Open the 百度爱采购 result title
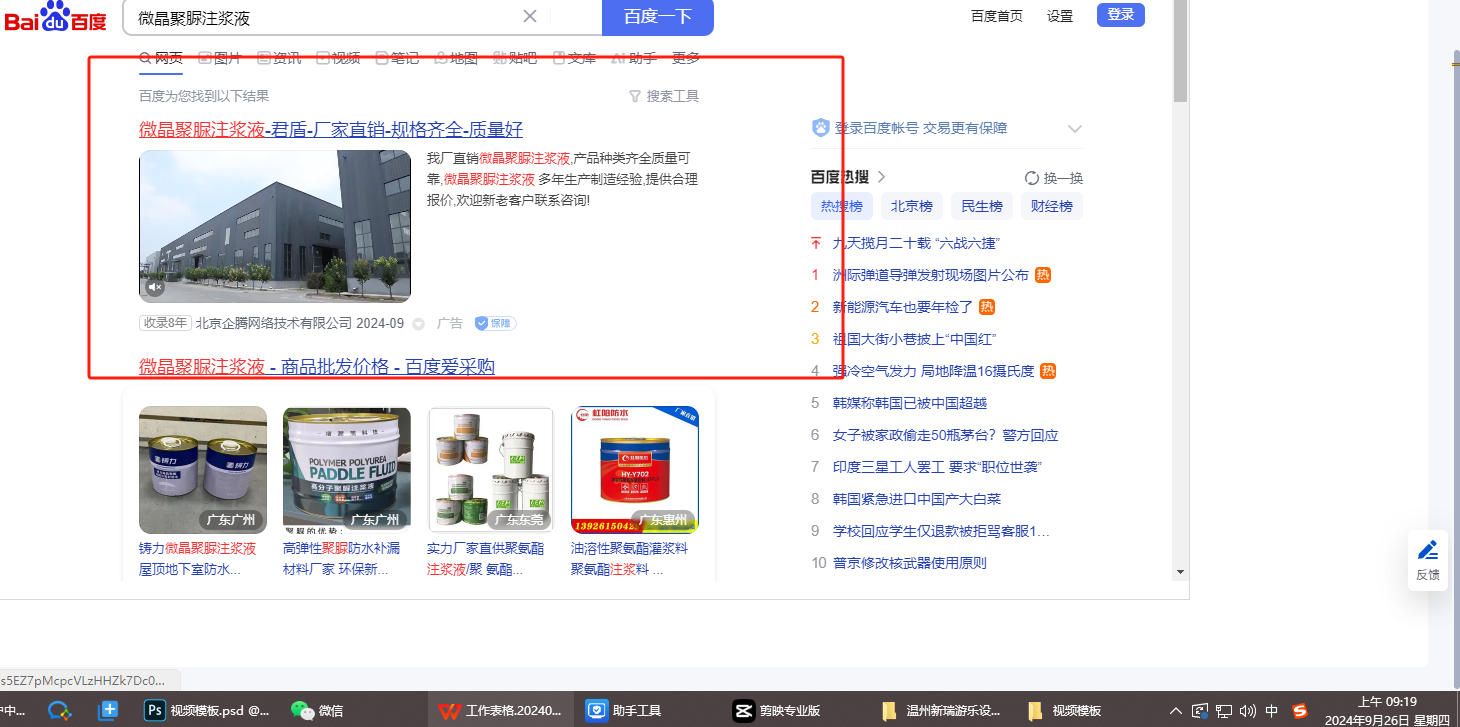Image resolution: width=1460 pixels, height=727 pixels. pos(317,367)
